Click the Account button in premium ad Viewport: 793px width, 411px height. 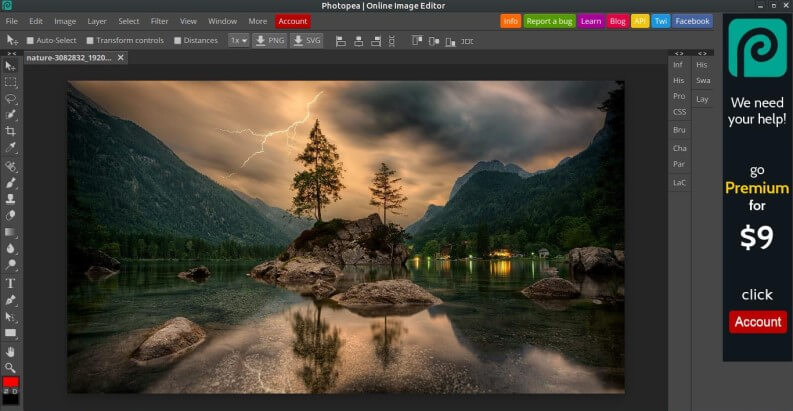click(758, 322)
